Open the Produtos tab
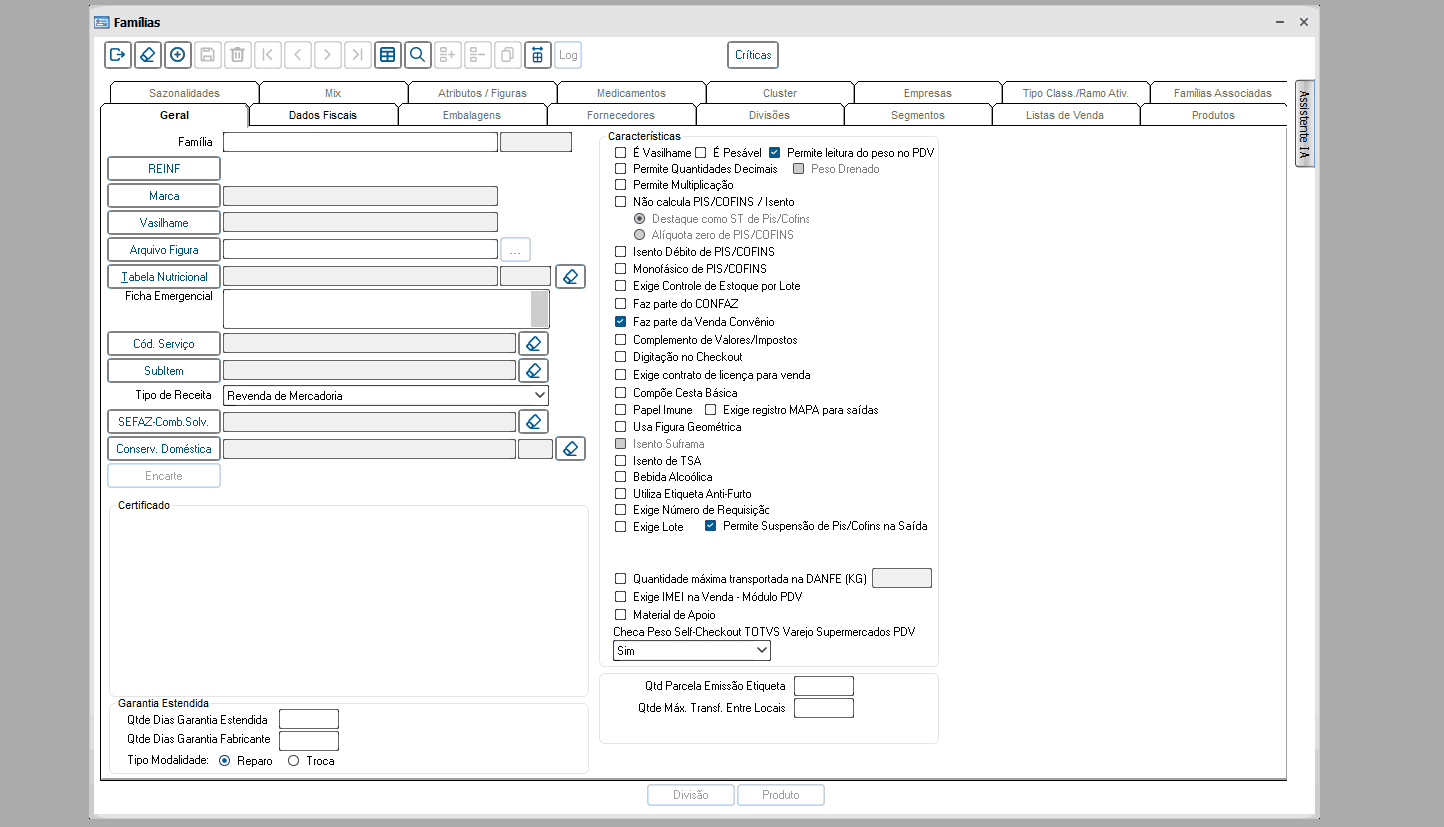The image size is (1444, 827). 1213,115
